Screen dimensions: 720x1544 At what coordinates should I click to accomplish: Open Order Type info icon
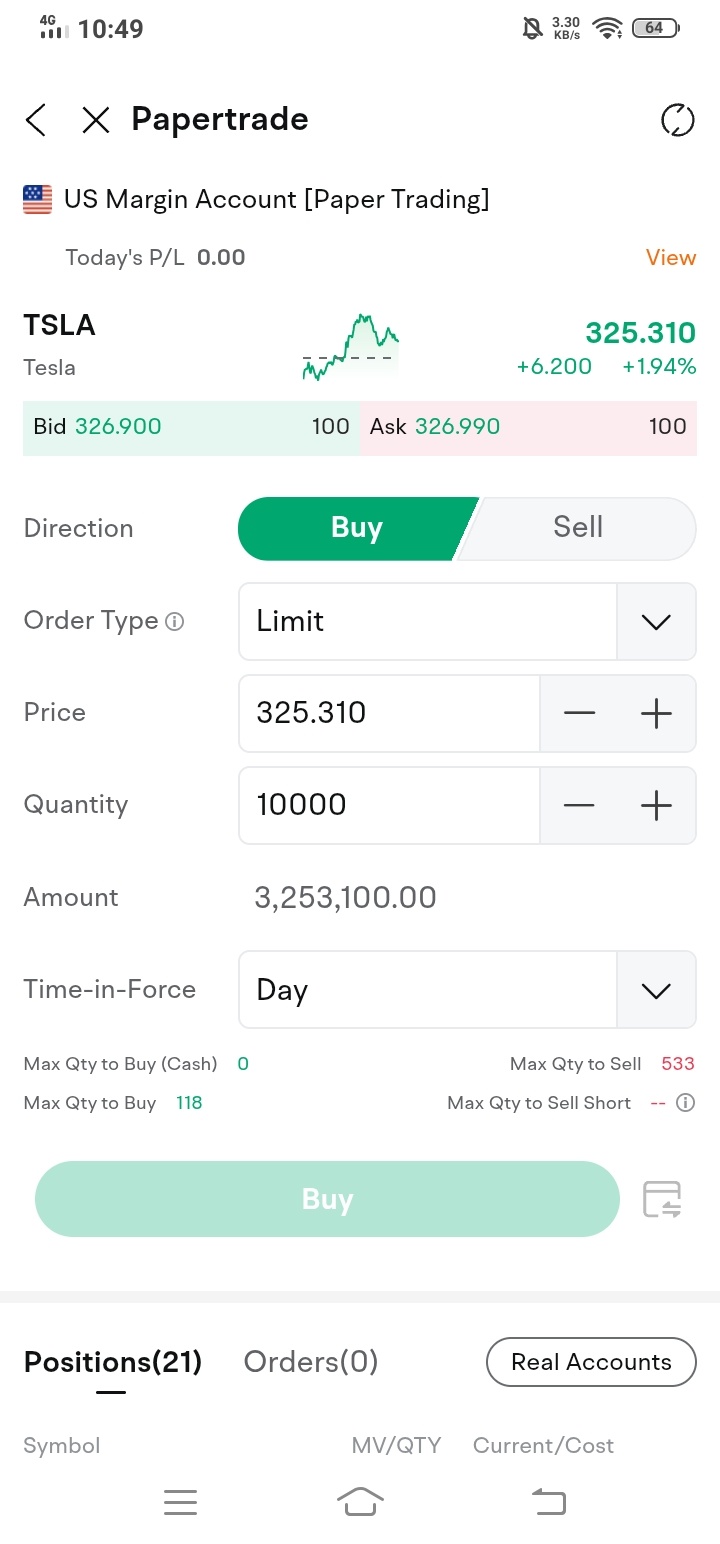174,622
